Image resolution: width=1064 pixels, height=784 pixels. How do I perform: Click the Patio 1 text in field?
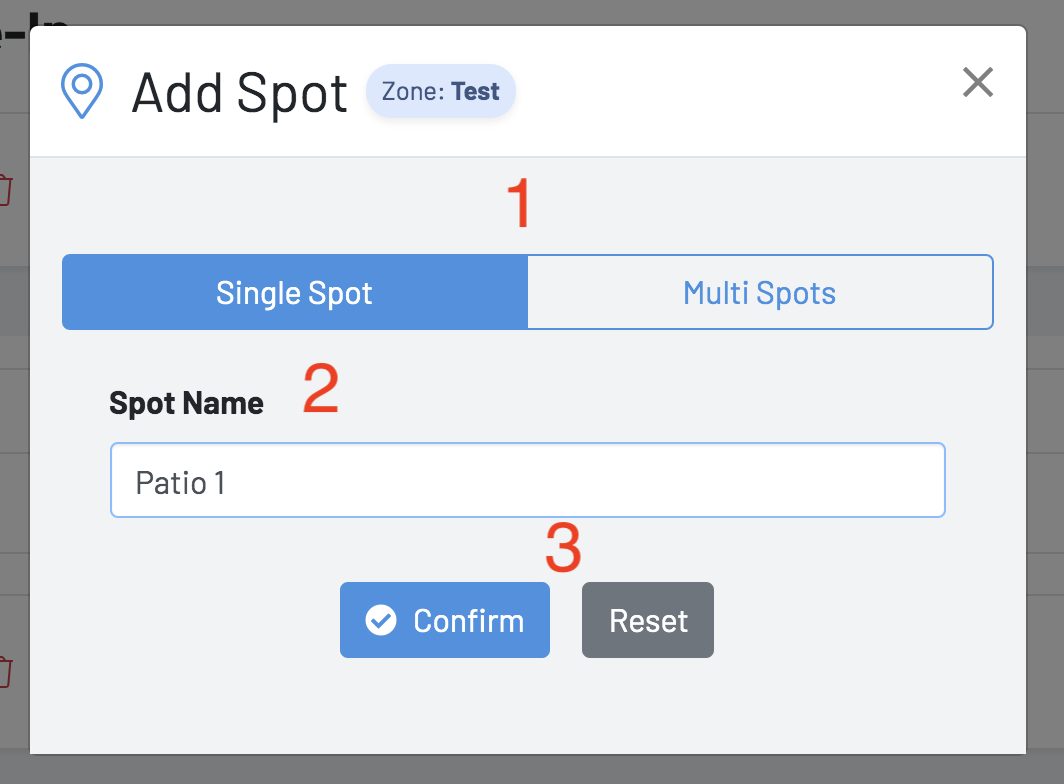pos(181,483)
